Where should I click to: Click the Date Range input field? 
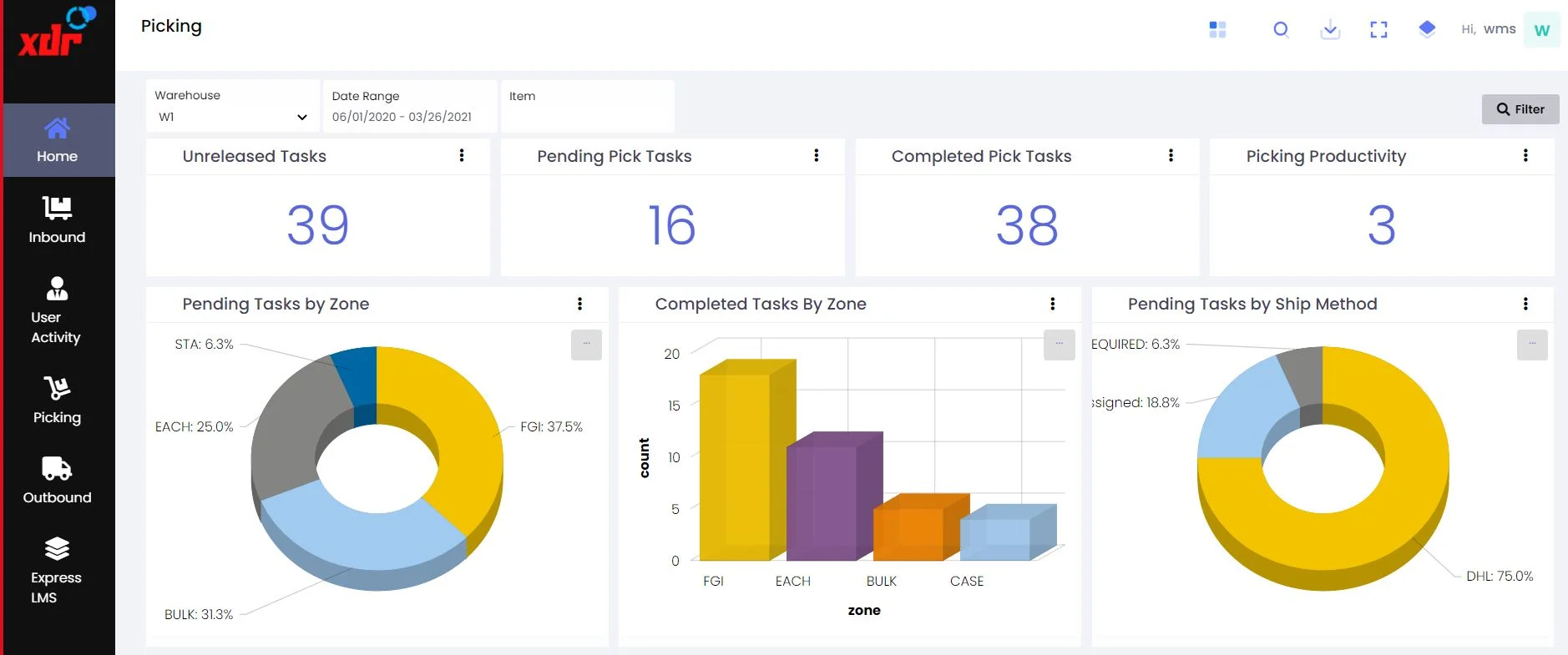tap(410, 107)
